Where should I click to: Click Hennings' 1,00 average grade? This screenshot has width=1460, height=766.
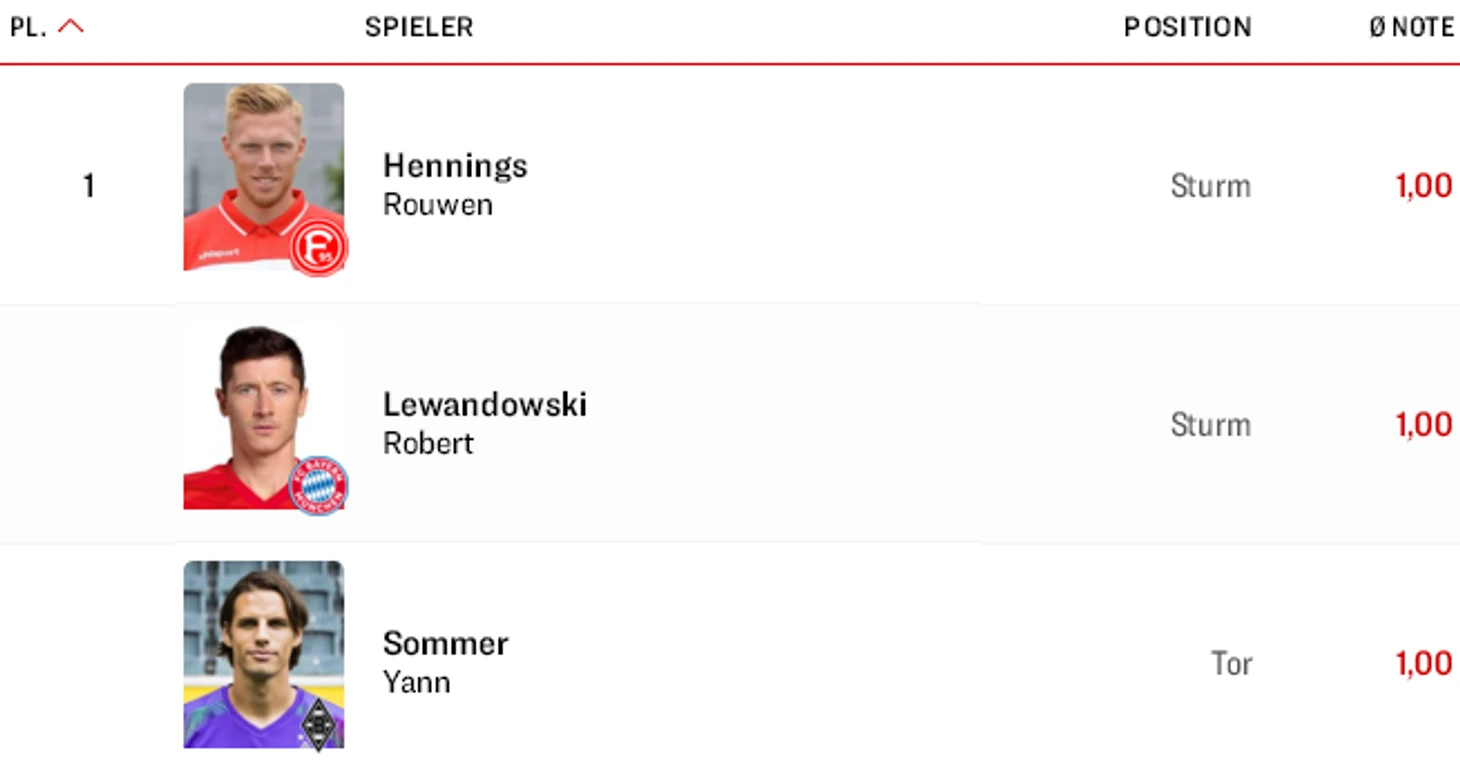[x=1424, y=186]
